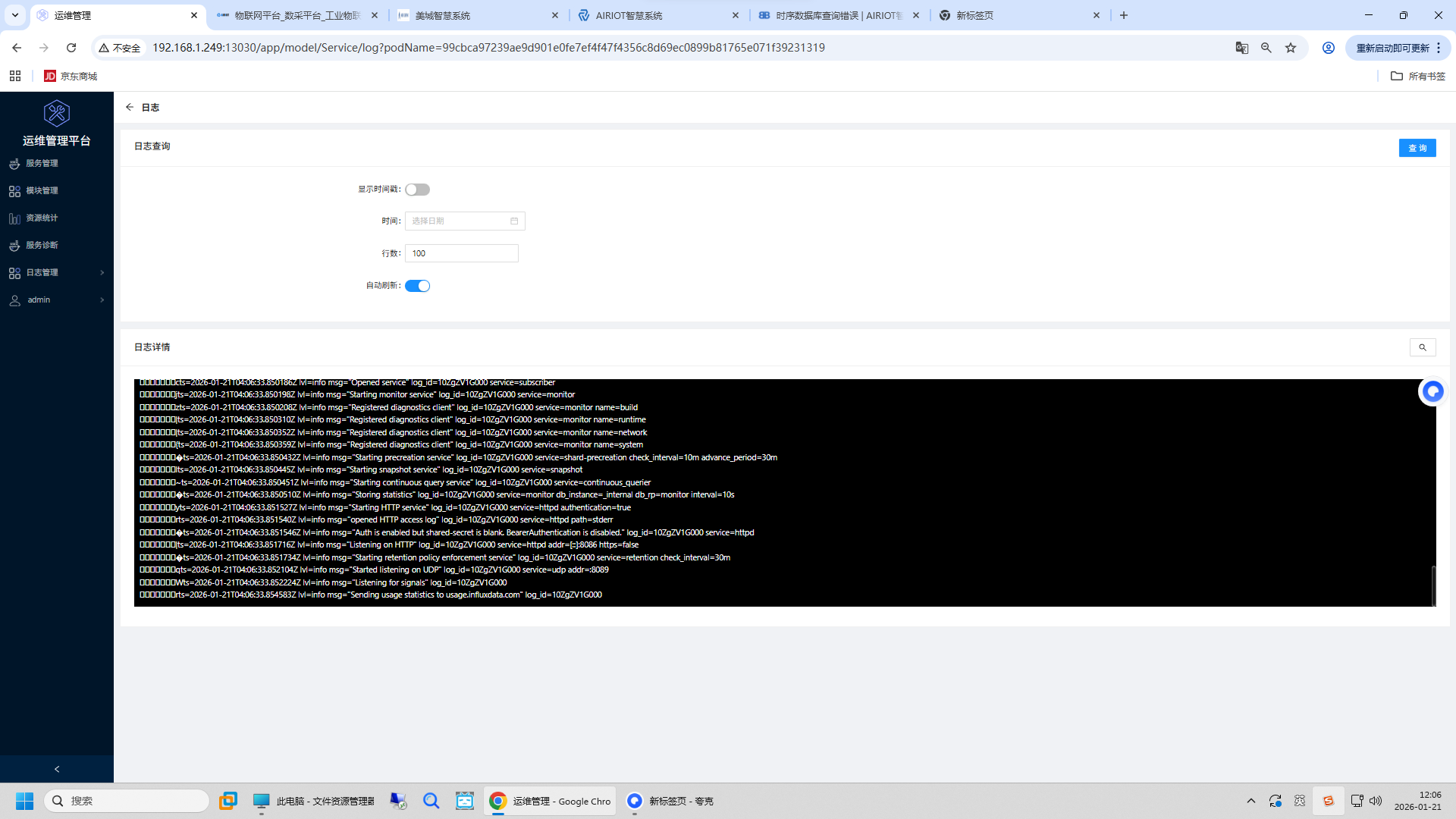Viewport: 1456px width, 819px height.
Task: Collapse the left sidebar with bottom chevron
Action: (57, 769)
